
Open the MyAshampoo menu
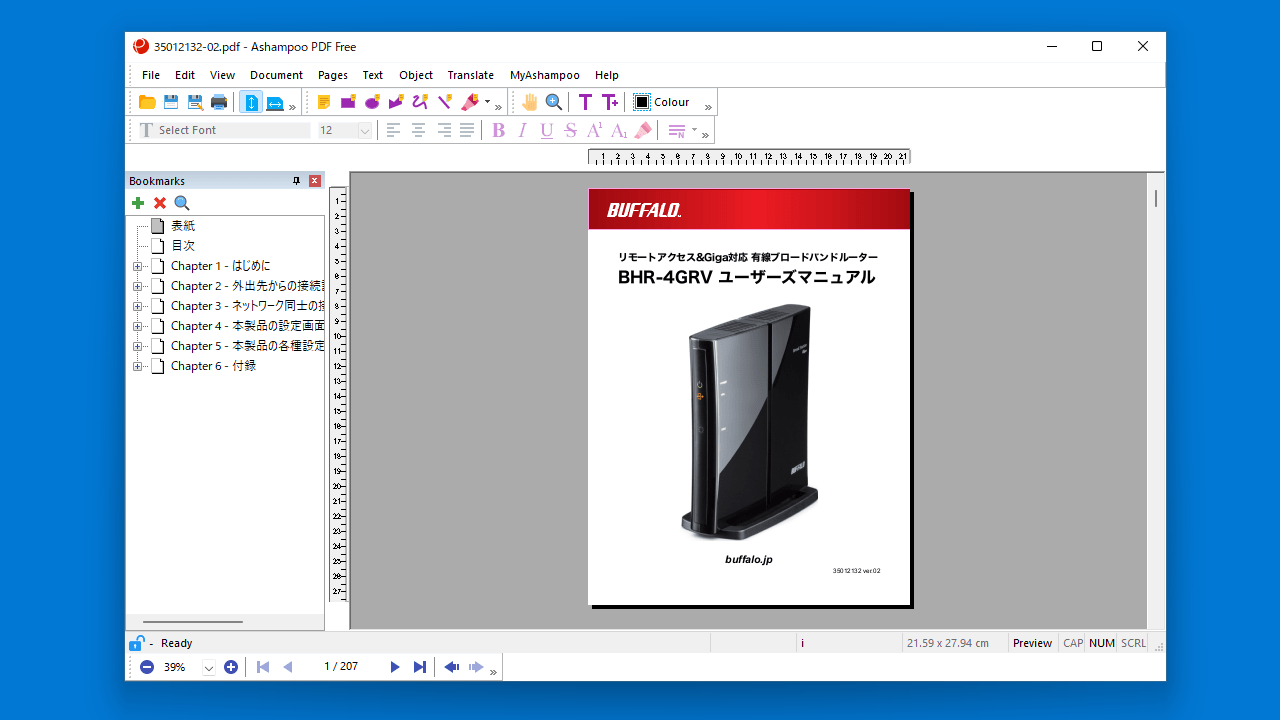545,75
